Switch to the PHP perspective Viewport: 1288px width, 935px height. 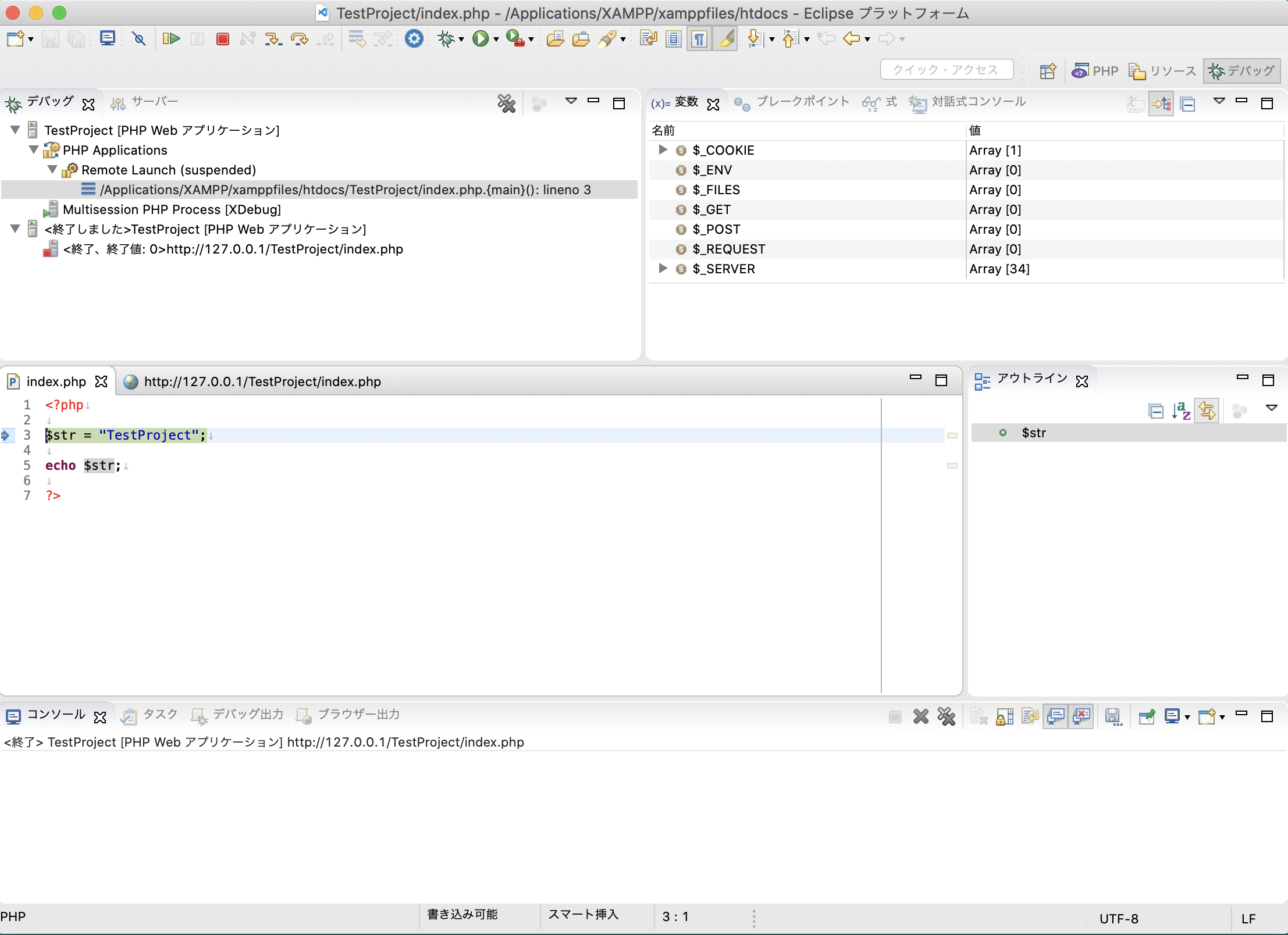tap(1095, 71)
